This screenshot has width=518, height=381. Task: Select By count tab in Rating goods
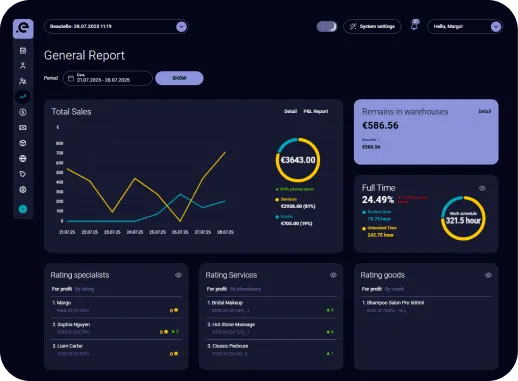pos(394,289)
